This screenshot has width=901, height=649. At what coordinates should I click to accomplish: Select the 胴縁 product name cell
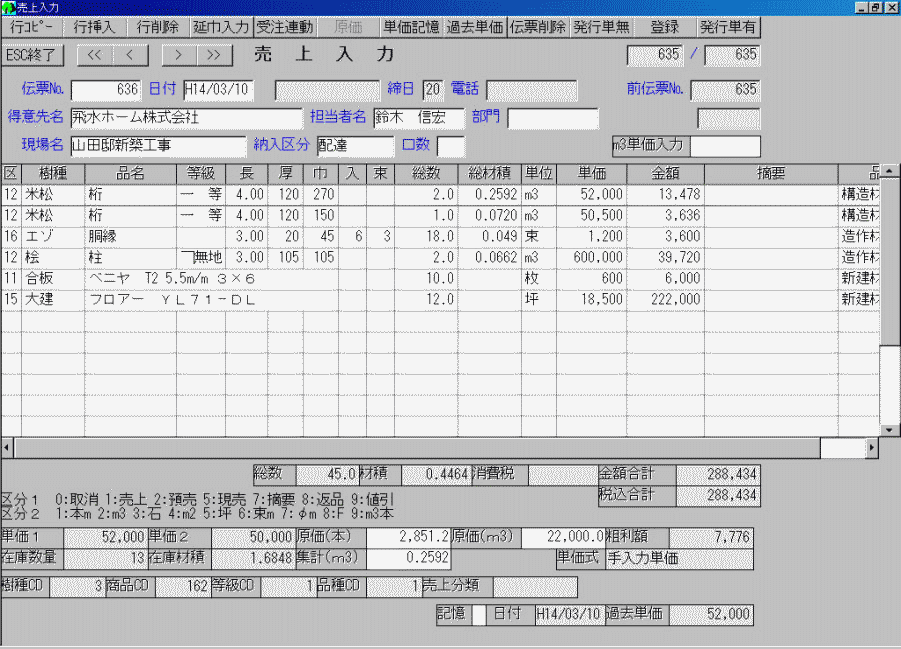pos(130,236)
